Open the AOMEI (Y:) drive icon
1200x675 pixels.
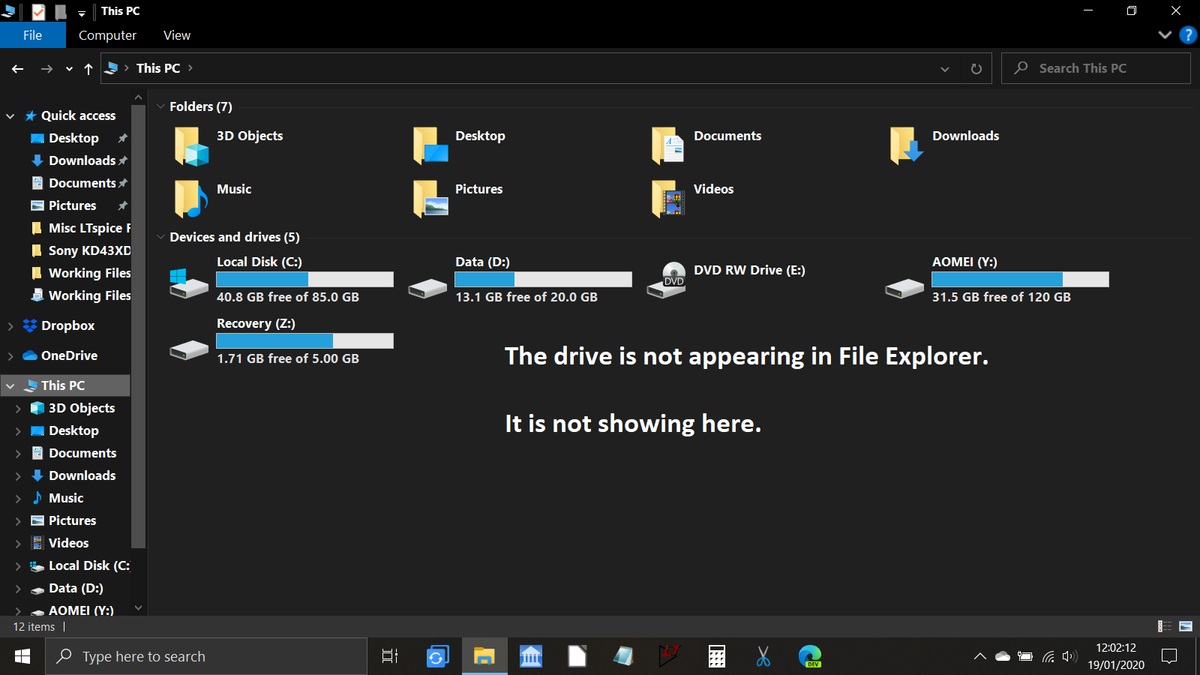(x=905, y=287)
